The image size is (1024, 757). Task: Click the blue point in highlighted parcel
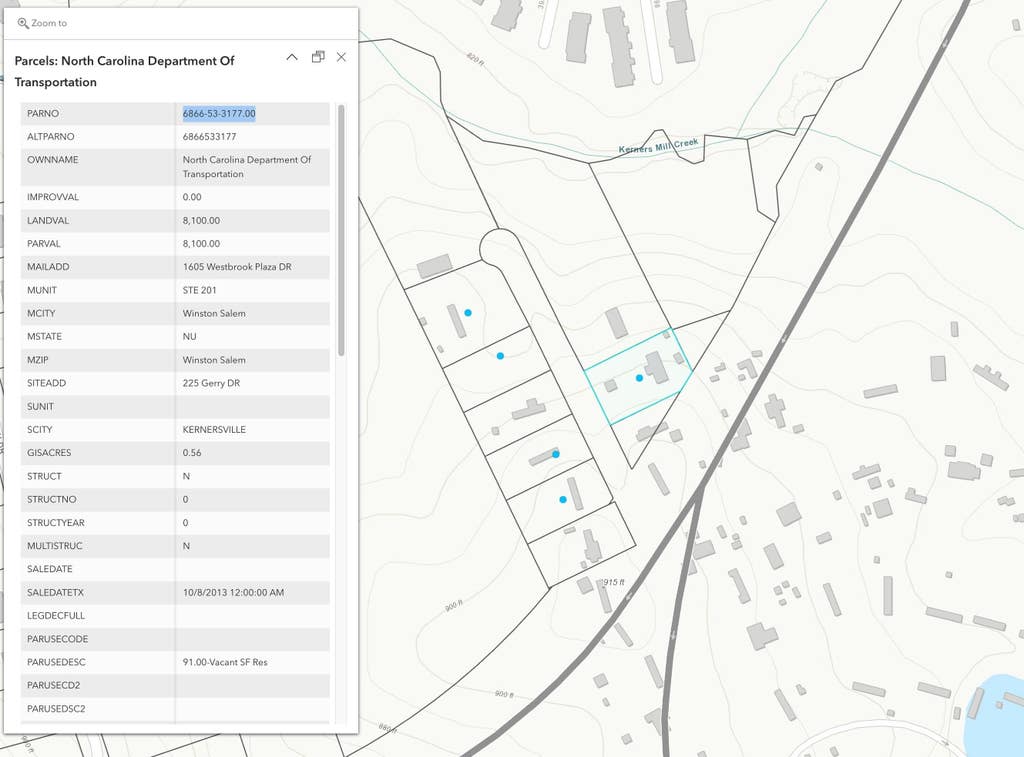[639, 378]
